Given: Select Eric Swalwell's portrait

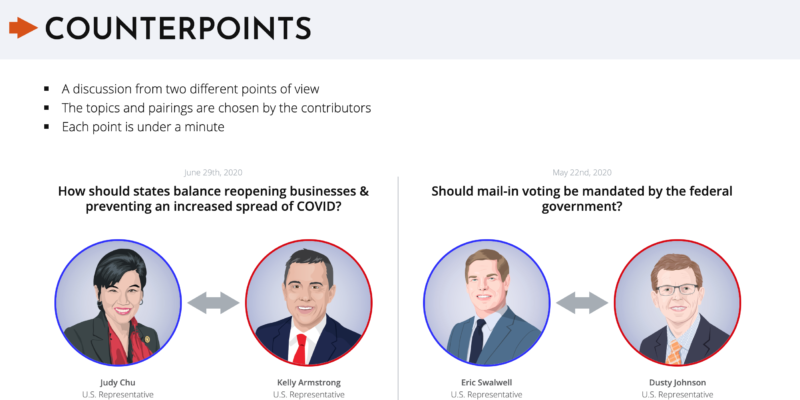Looking at the screenshot, I should click(487, 302).
